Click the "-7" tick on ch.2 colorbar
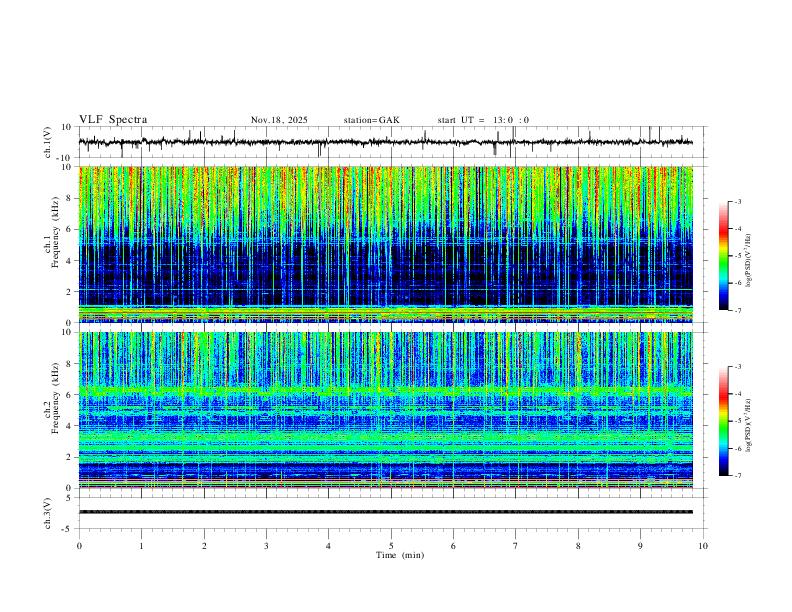 coord(737,476)
